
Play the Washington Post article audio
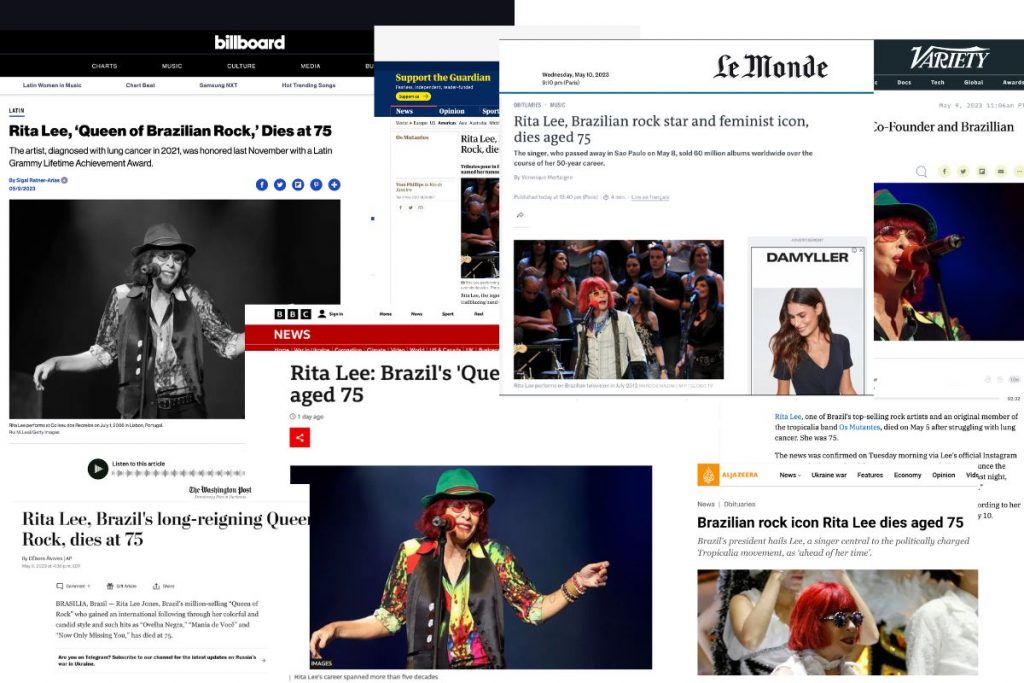pos(98,467)
